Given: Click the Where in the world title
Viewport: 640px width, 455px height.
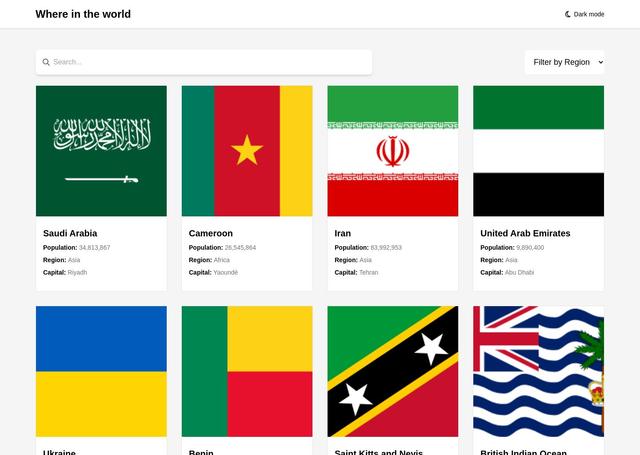Looking at the screenshot, I should coord(83,14).
